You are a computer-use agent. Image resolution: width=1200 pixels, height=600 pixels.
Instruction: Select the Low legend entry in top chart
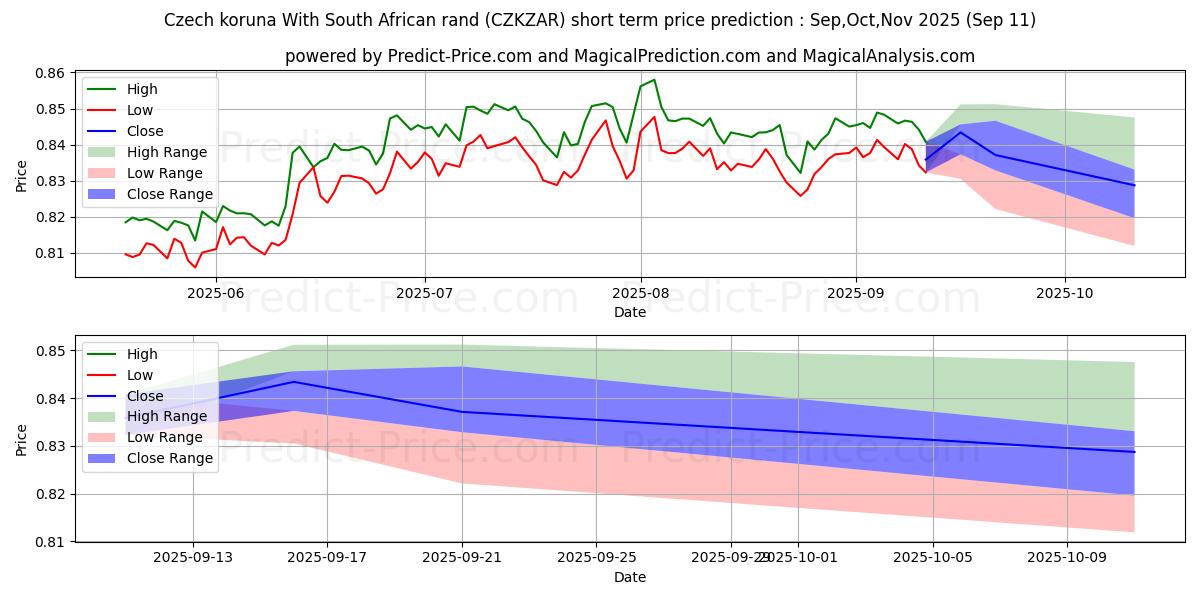point(140,110)
